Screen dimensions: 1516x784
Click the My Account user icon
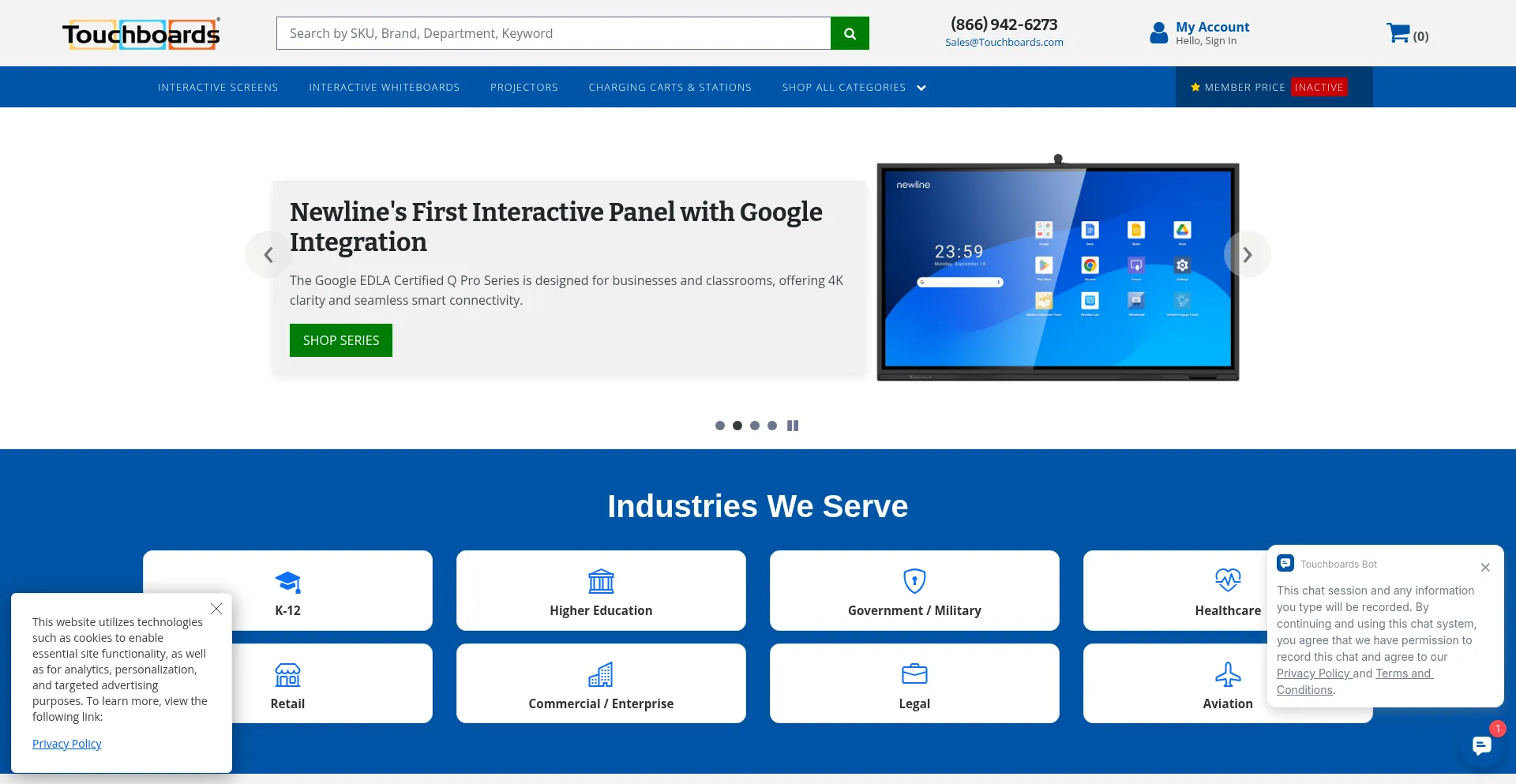coord(1158,33)
